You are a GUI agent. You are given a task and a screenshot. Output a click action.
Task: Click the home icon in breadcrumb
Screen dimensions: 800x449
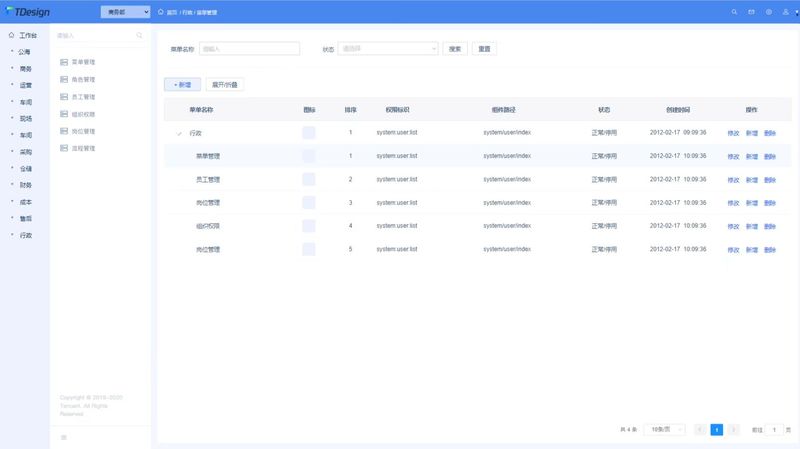pos(161,12)
